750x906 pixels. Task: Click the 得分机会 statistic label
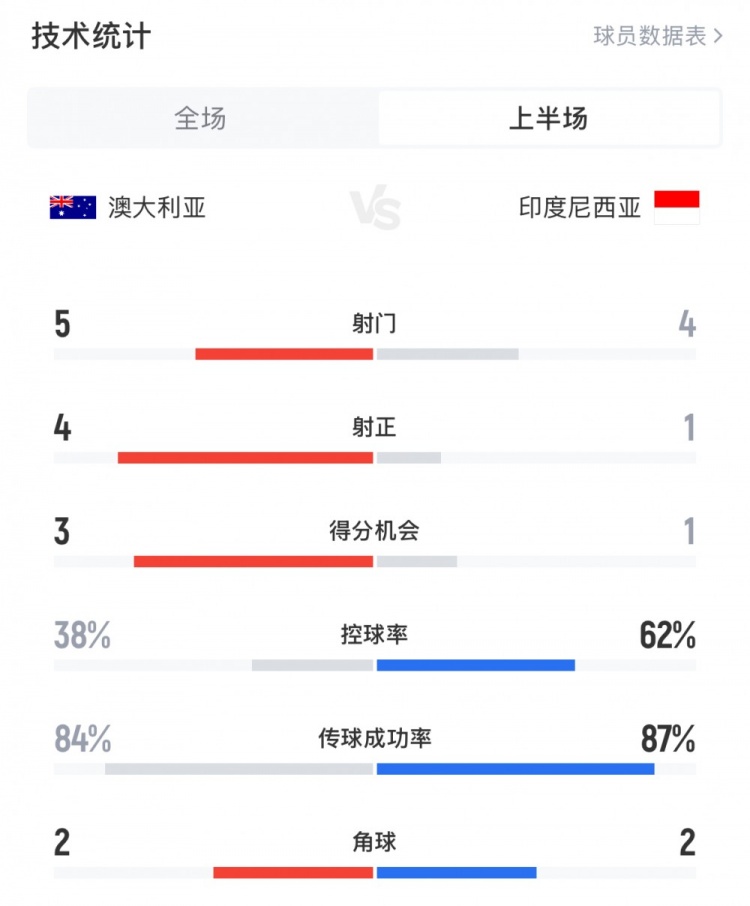pyautogui.click(x=375, y=530)
